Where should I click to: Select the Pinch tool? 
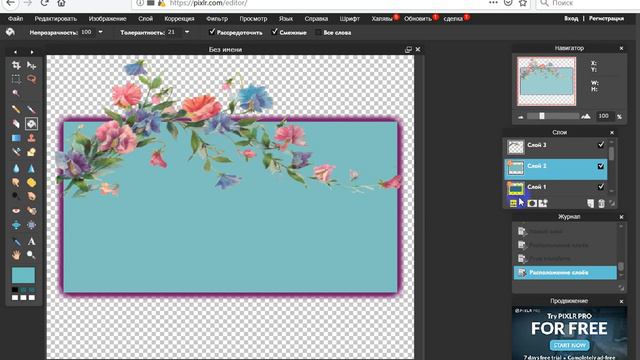(31, 225)
